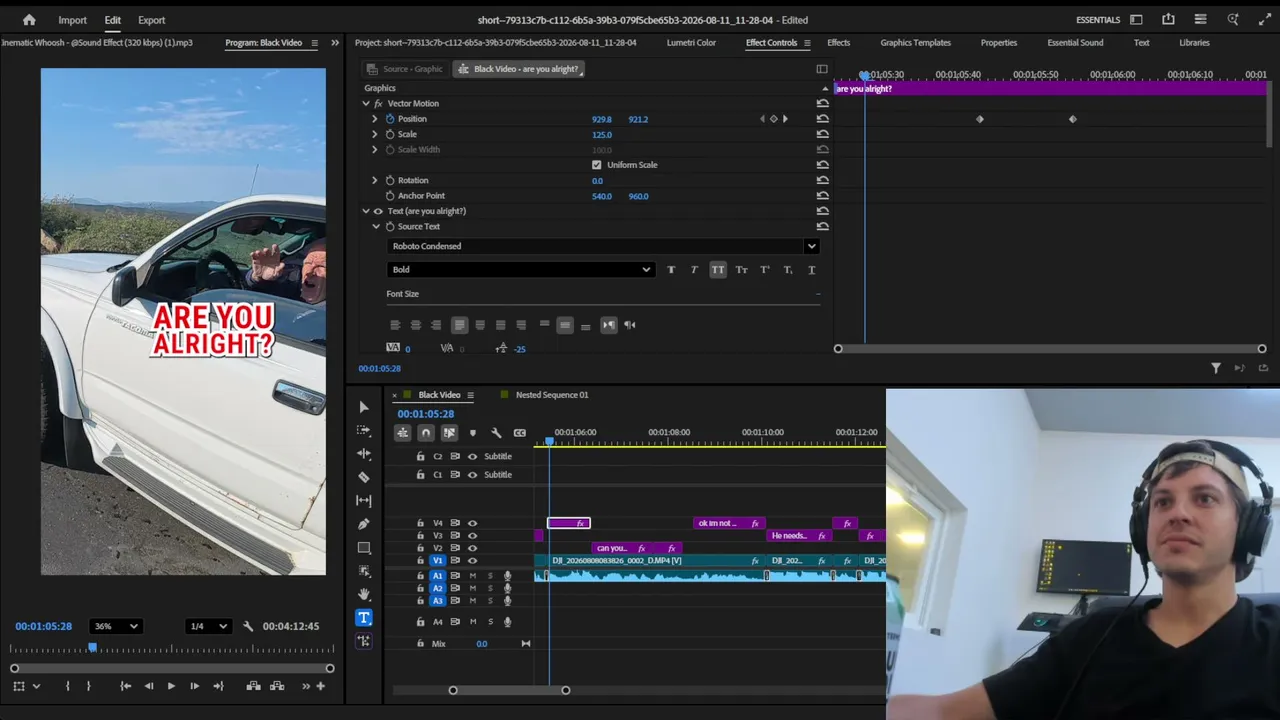This screenshot has height=720, width=1280.
Task: Click the timeline timecode 00:01:05:28
Action: [426, 414]
